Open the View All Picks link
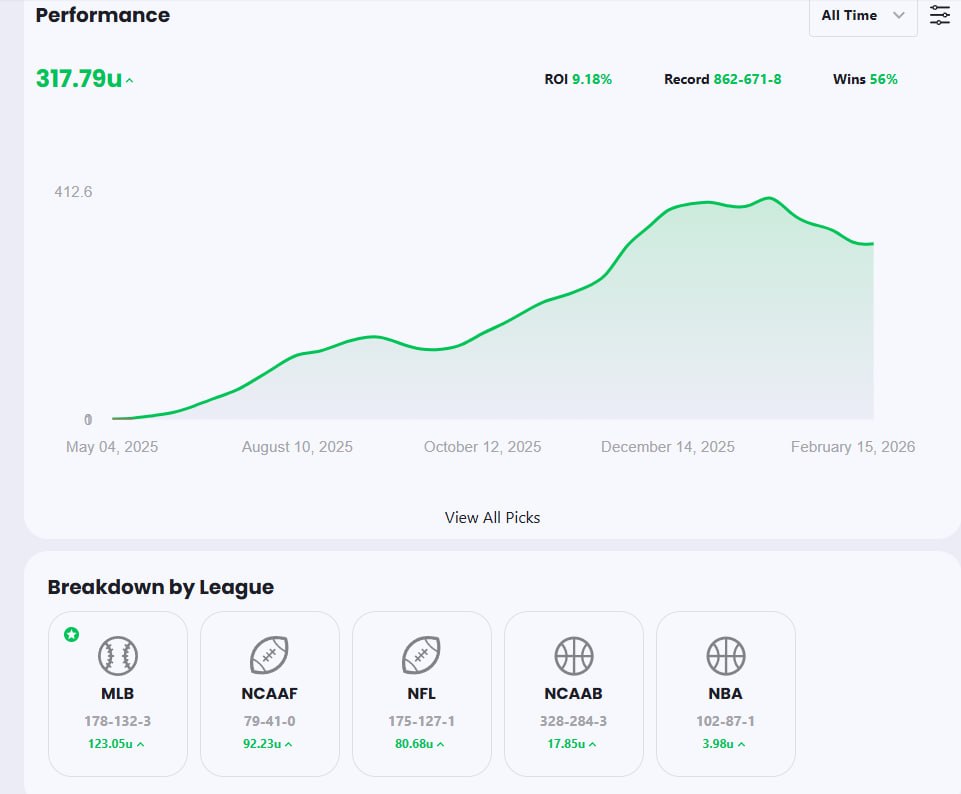This screenshot has width=961, height=794. (492, 518)
